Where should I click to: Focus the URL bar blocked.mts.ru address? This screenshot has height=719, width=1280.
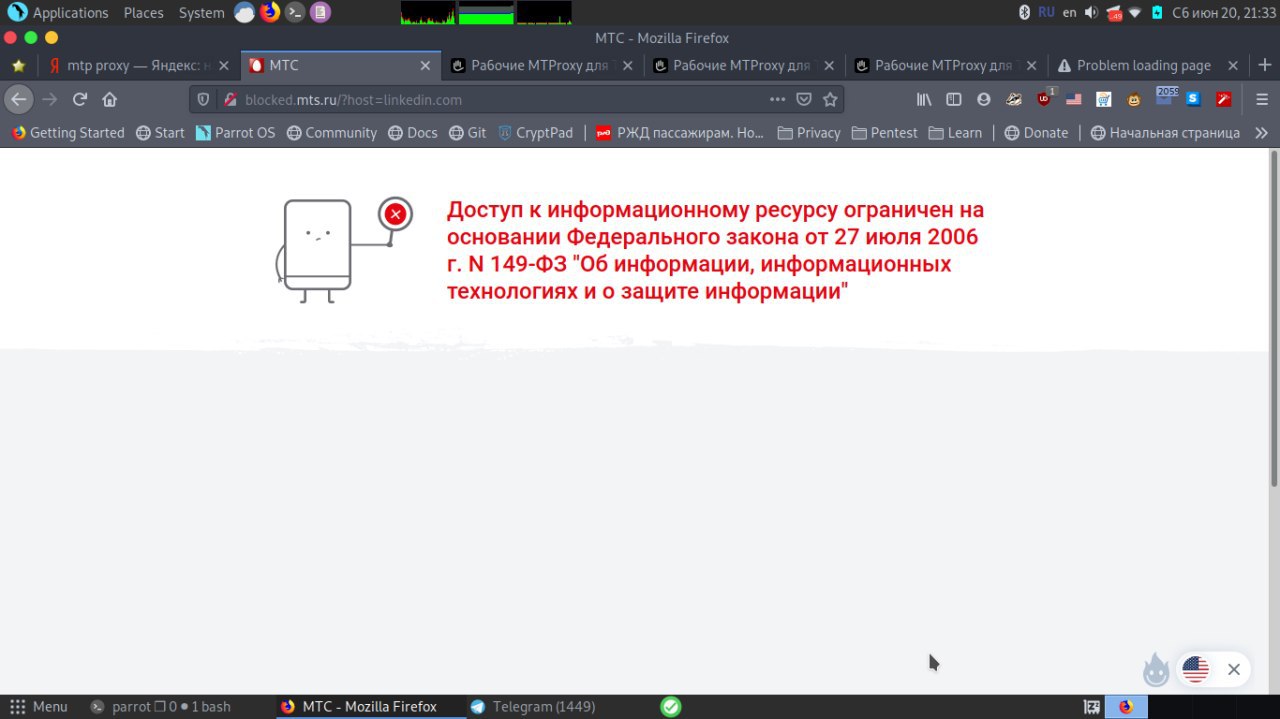click(x=500, y=99)
